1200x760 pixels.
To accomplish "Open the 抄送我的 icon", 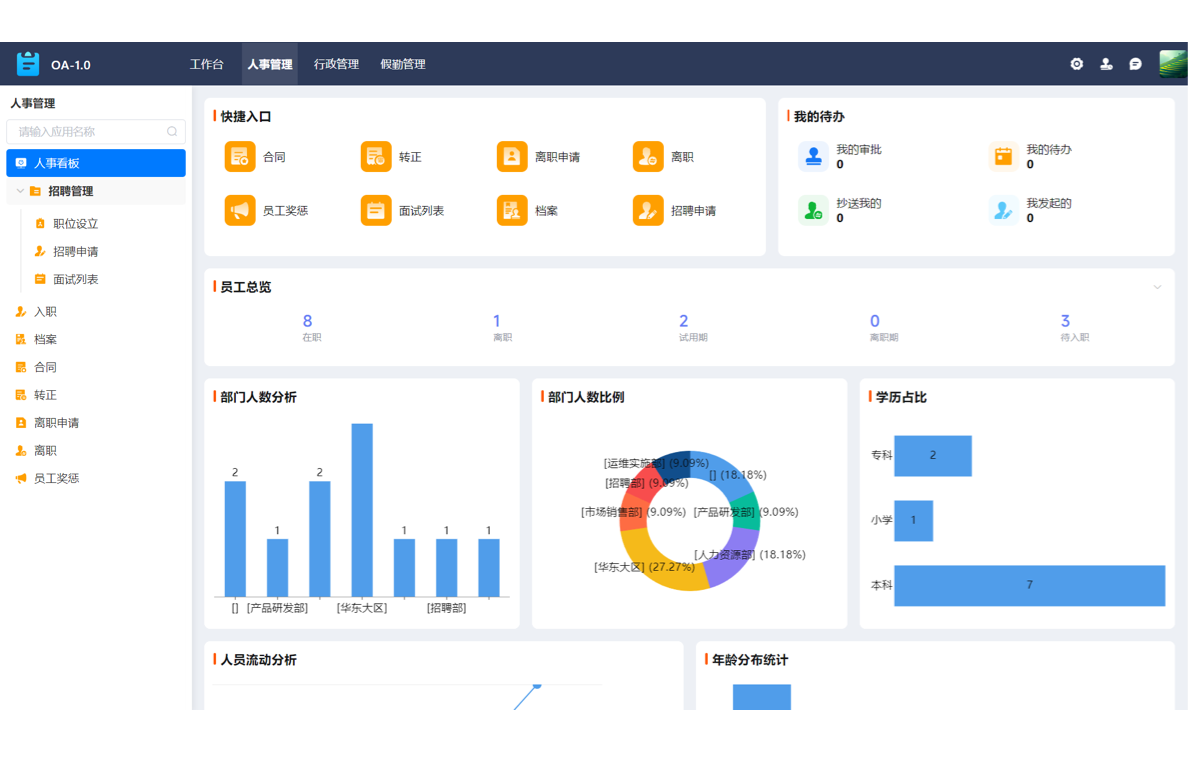I will coord(813,211).
